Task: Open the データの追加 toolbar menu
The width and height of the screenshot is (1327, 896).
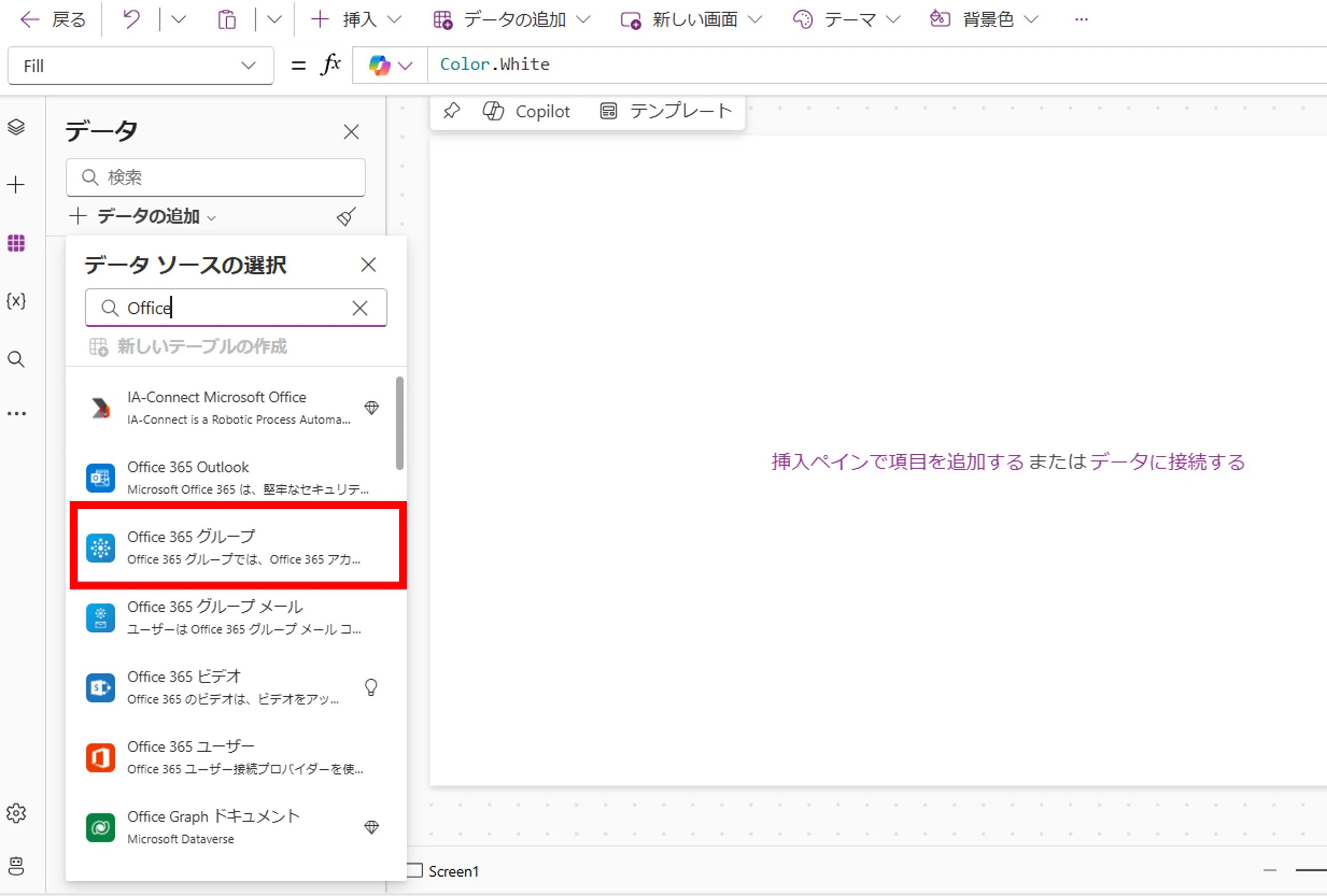Action: (511, 20)
